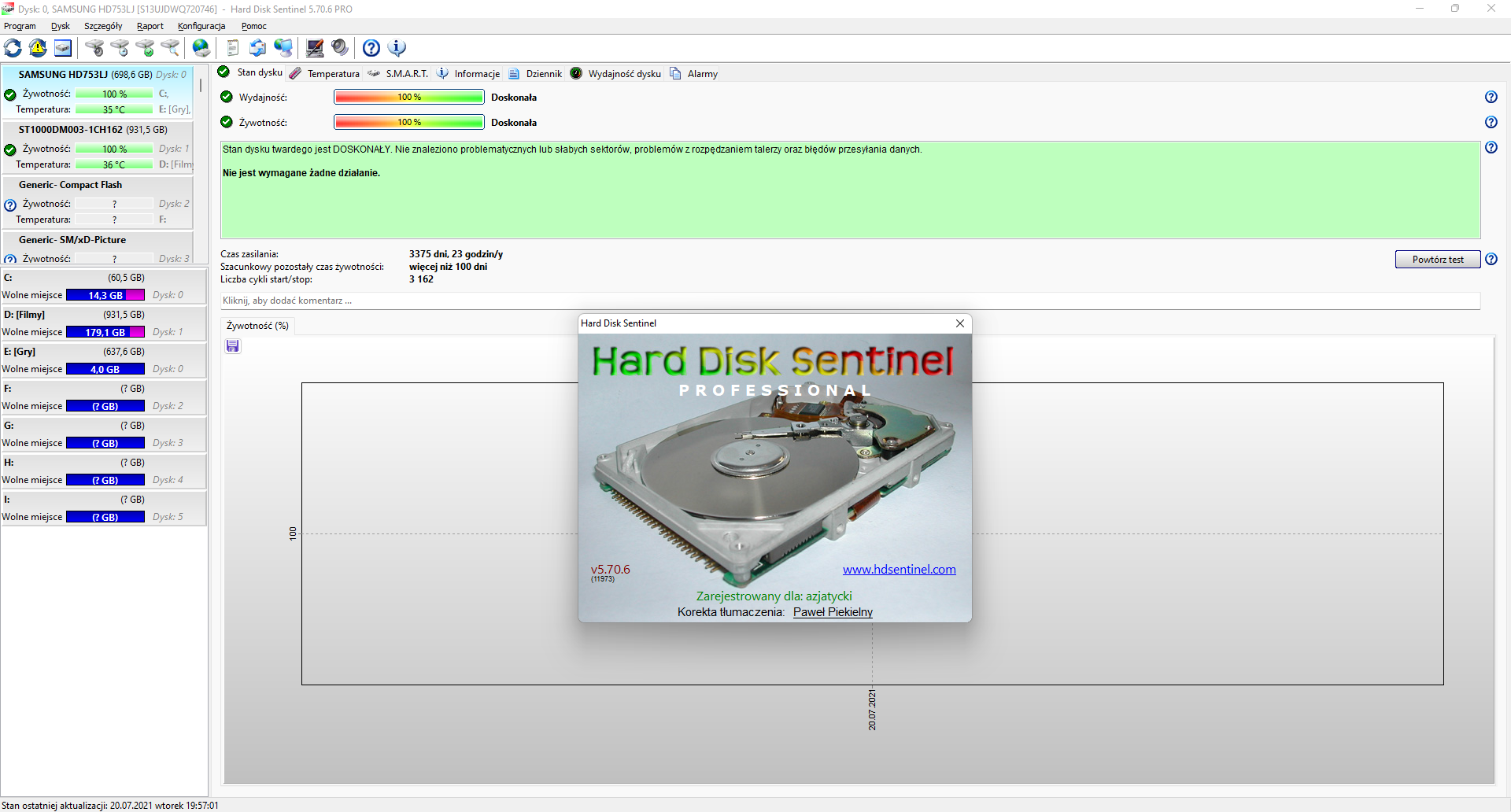The height and width of the screenshot is (812, 1511).
Task: Click the help icon beside the Wydajność row
Action: [1491, 97]
